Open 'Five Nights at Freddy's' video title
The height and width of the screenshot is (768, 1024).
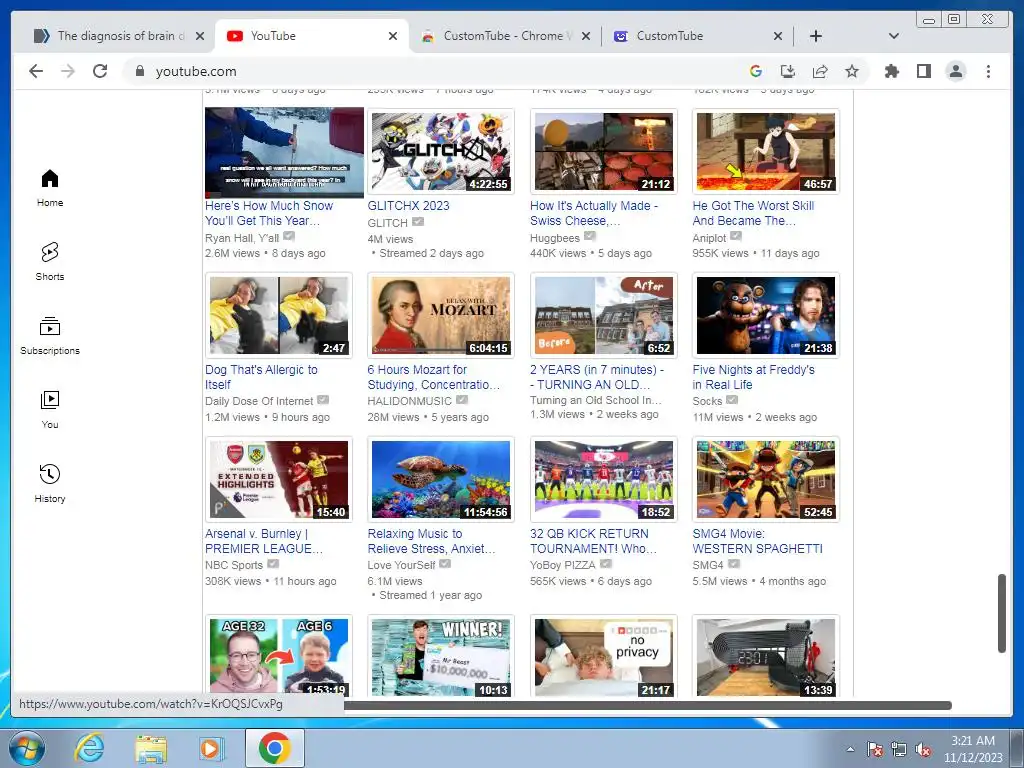pyautogui.click(x=754, y=377)
